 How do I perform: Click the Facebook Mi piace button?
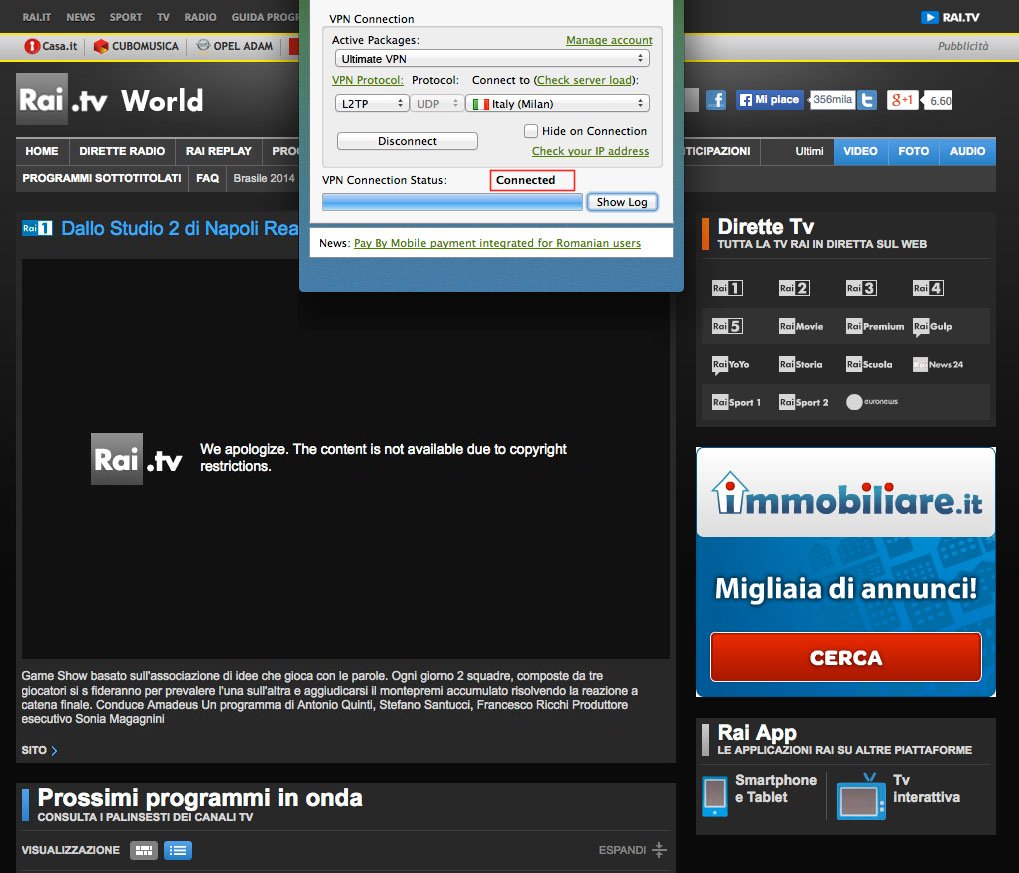(769, 99)
